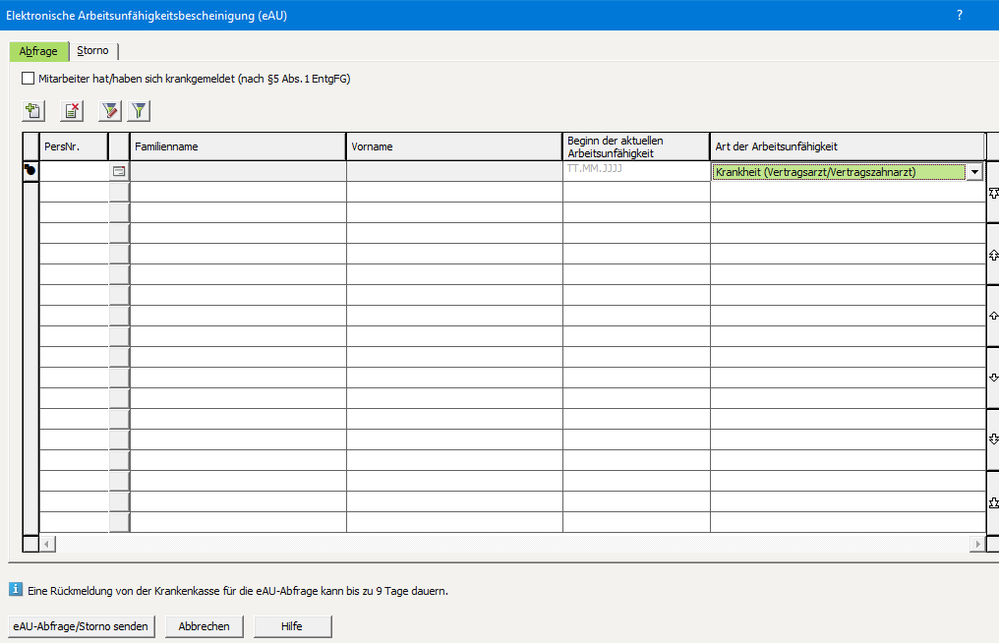Screen dimensions: 999x643
Task: Click the PersNr. input cell in first row
Action: click(x=73, y=172)
